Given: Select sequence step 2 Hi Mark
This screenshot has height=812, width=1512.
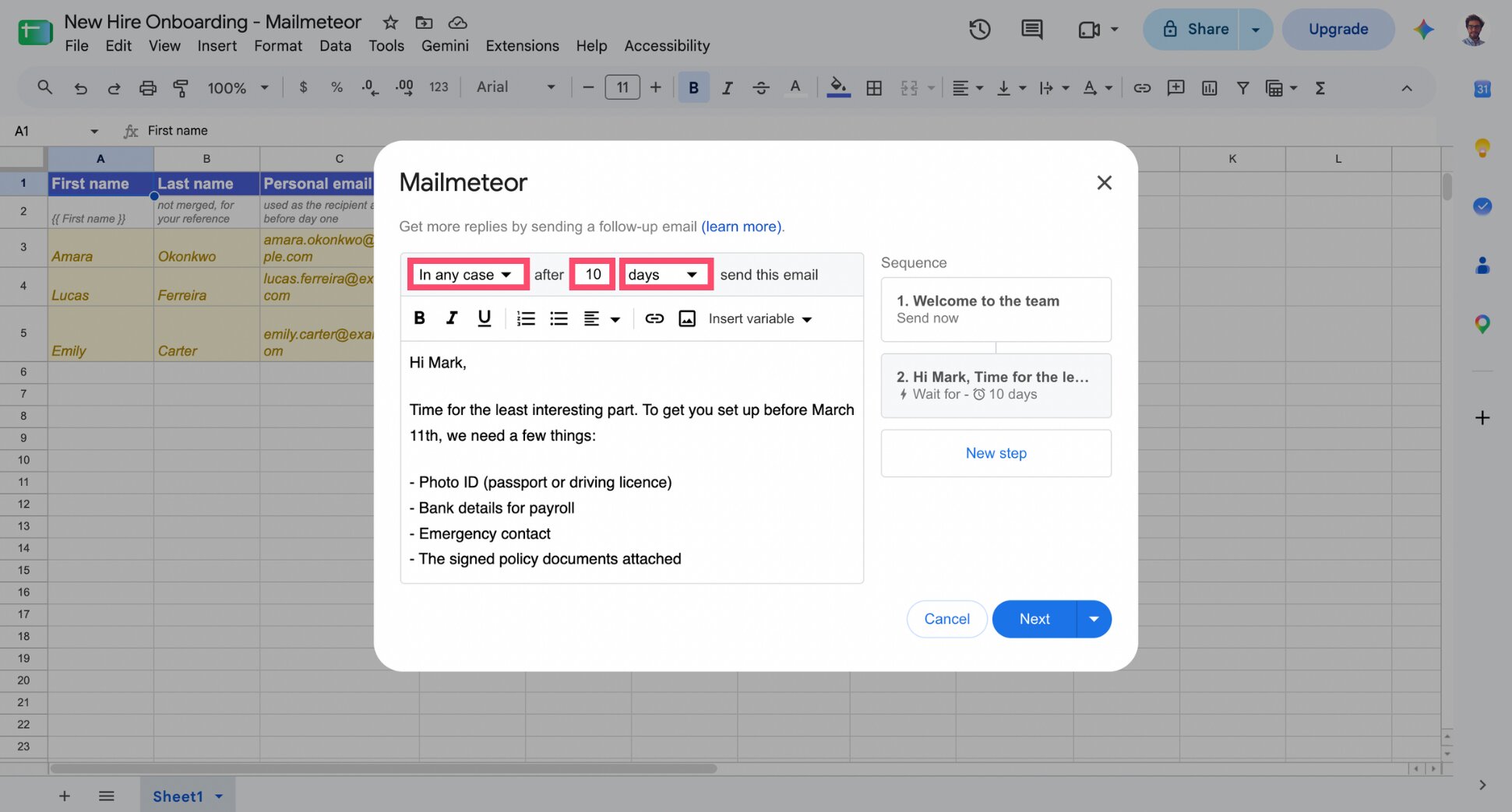Looking at the screenshot, I should point(996,385).
